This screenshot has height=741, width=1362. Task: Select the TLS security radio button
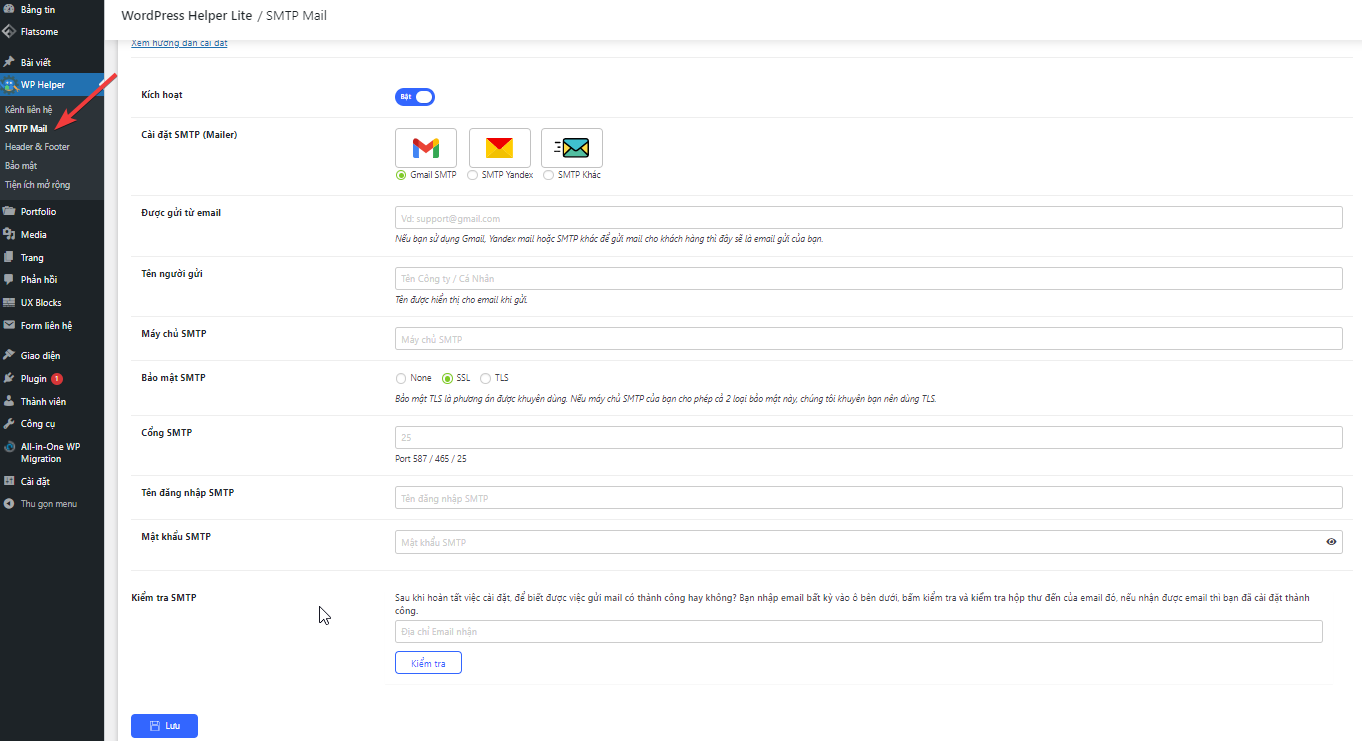point(486,378)
